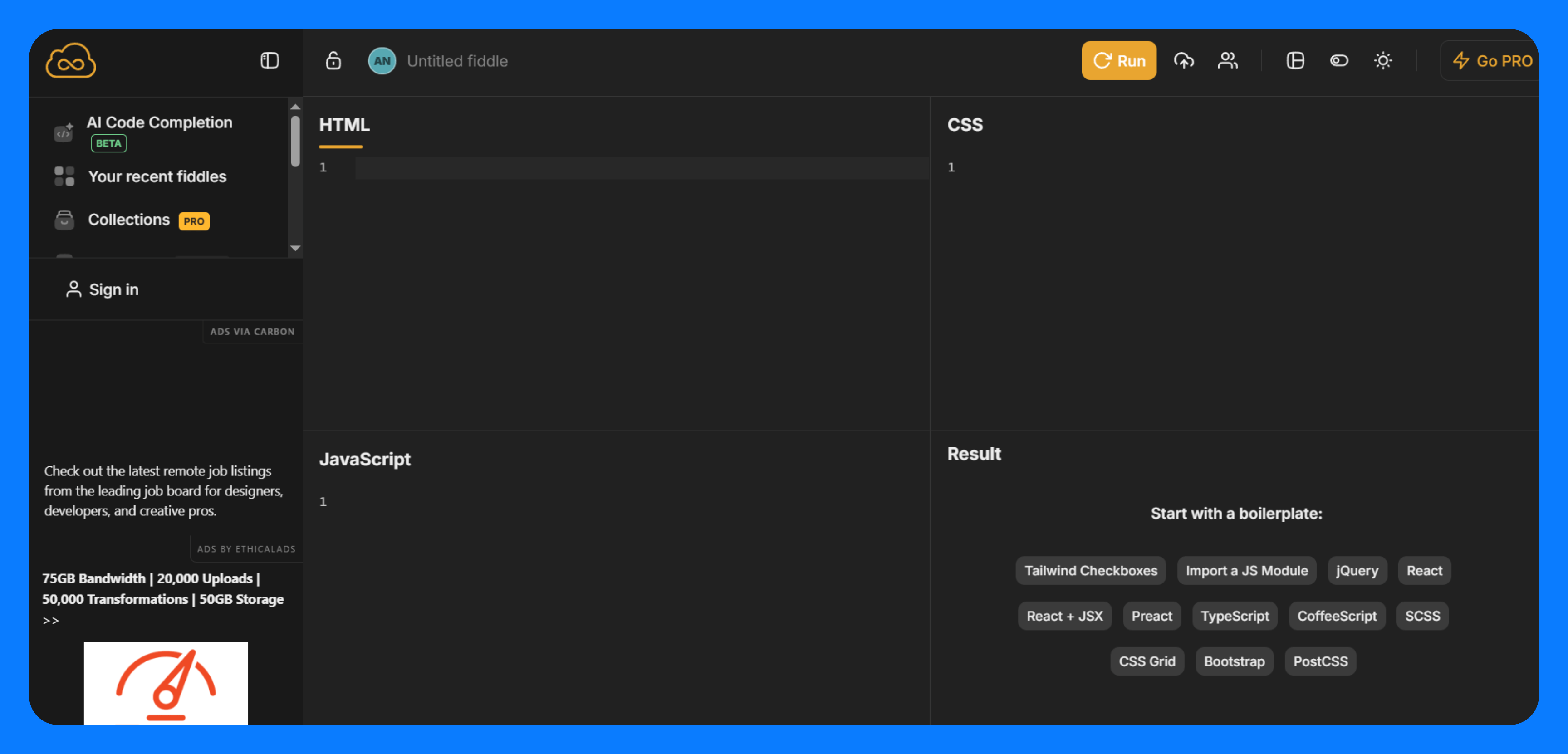Click the Untitled fiddle title field

click(457, 61)
